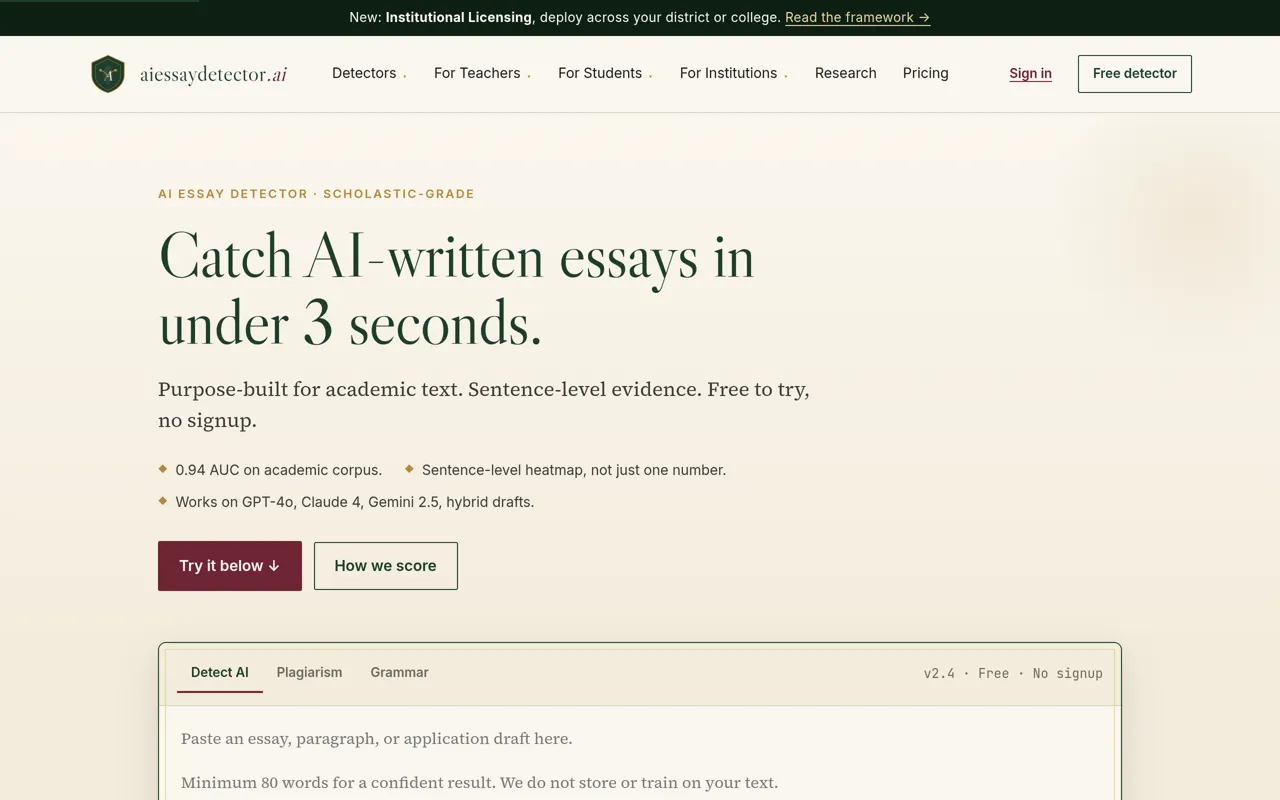Screen dimensions: 1280x800
Task: Expand the For Teachers menu
Action: tap(482, 73)
